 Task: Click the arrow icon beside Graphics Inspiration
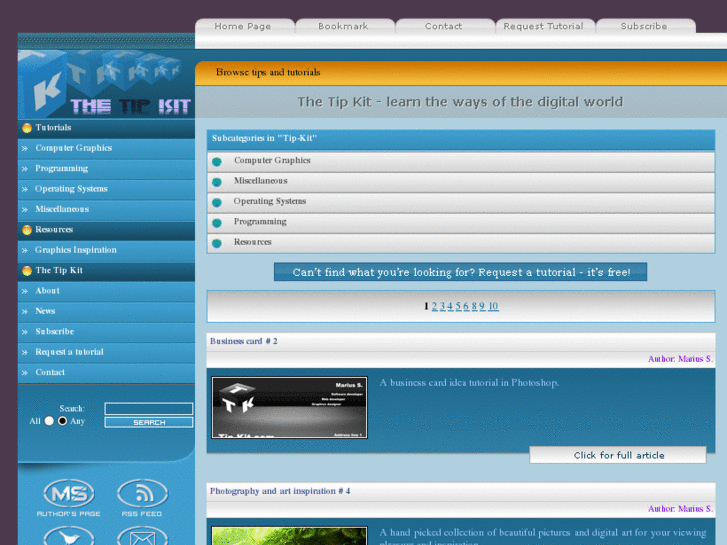(x=25, y=250)
